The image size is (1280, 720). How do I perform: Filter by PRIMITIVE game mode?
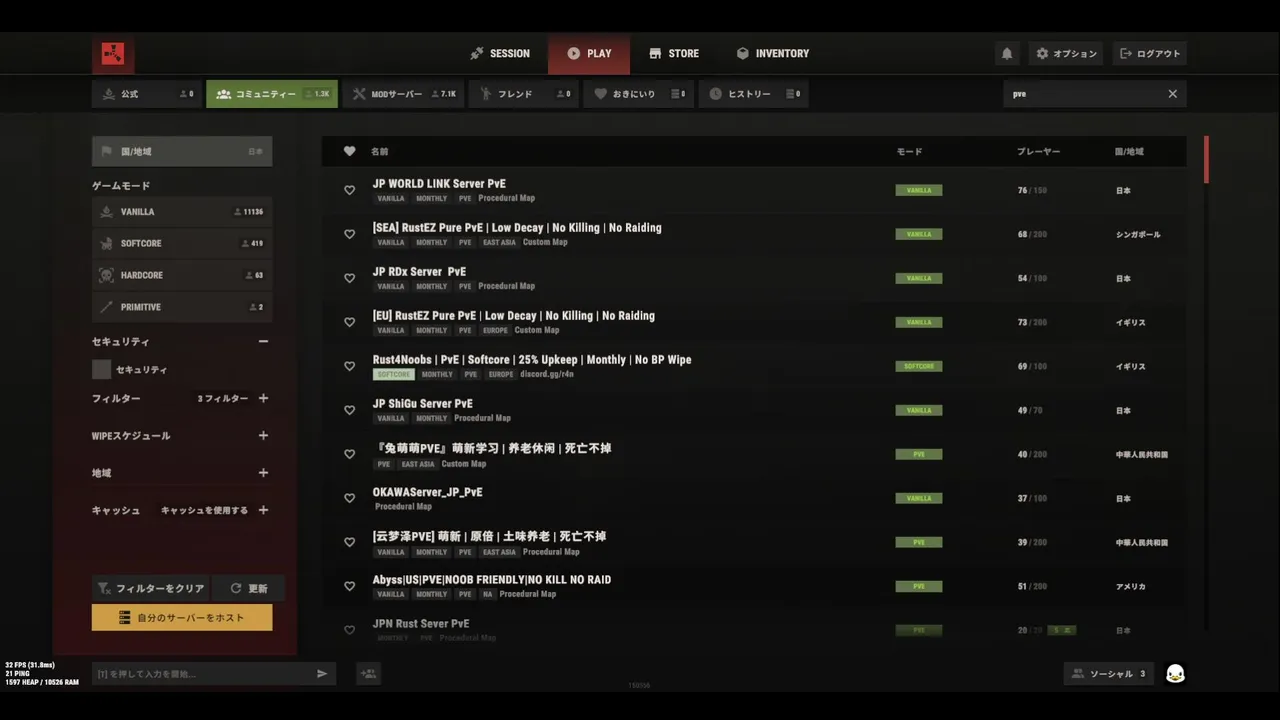182,307
